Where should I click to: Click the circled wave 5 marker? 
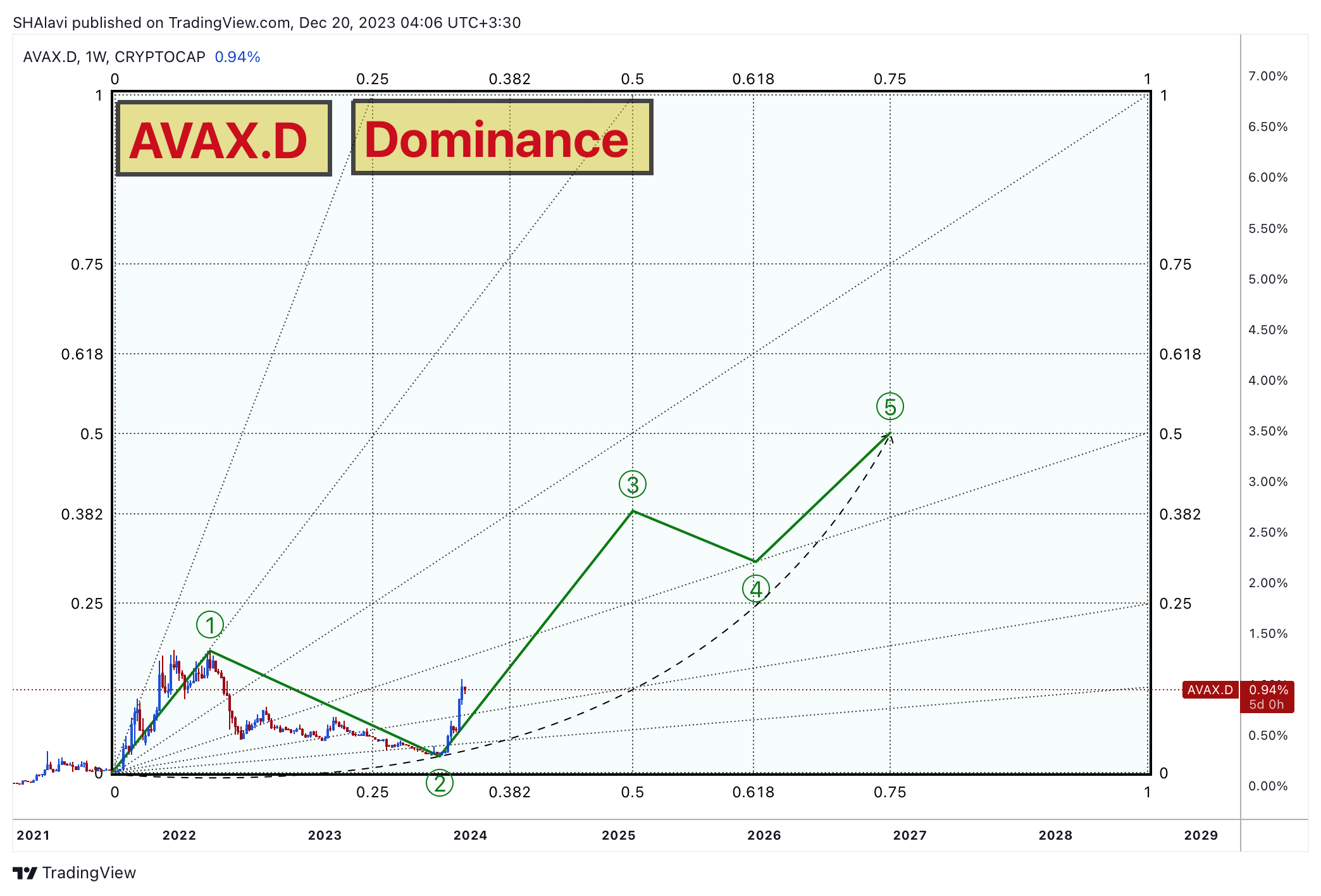point(890,406)
